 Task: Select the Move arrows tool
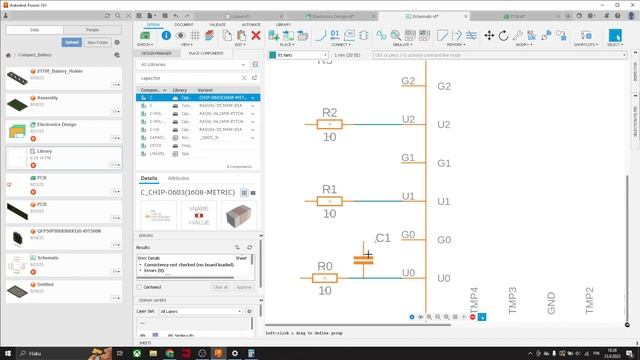point(489,36)
